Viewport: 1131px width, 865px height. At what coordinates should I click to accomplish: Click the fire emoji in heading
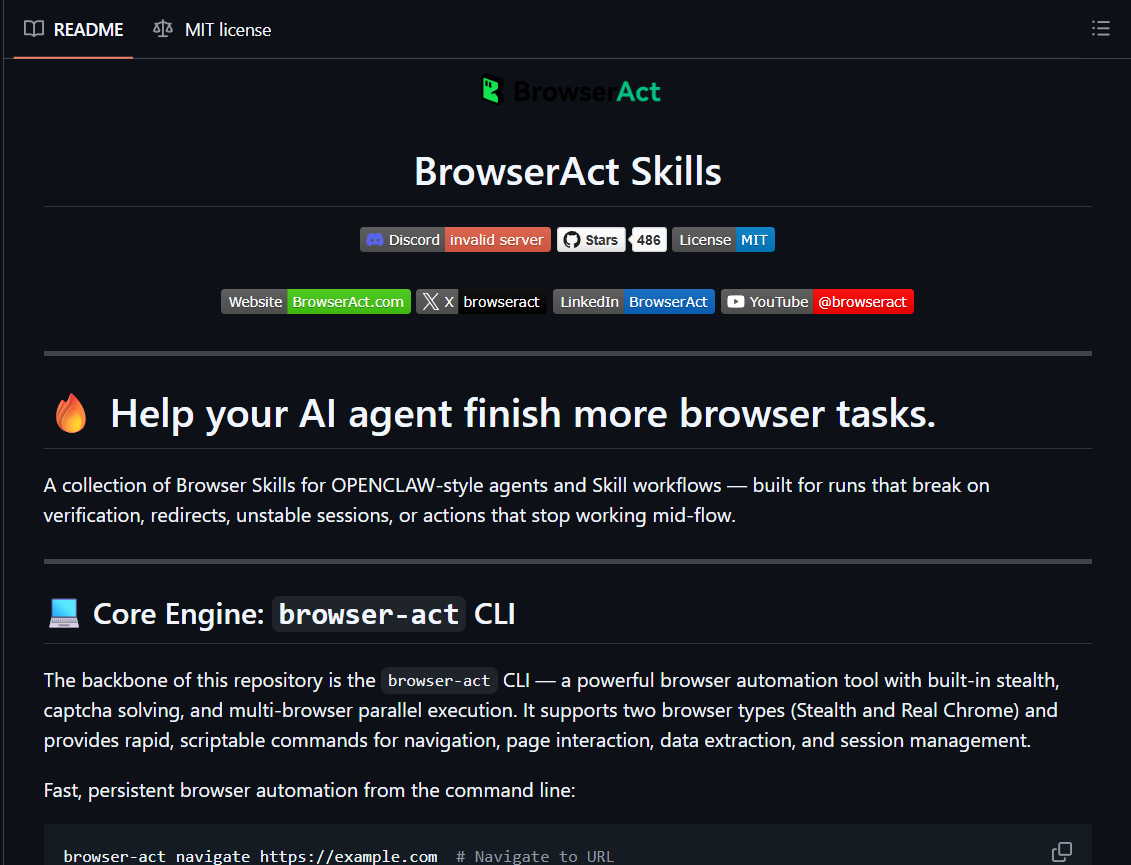71,413
